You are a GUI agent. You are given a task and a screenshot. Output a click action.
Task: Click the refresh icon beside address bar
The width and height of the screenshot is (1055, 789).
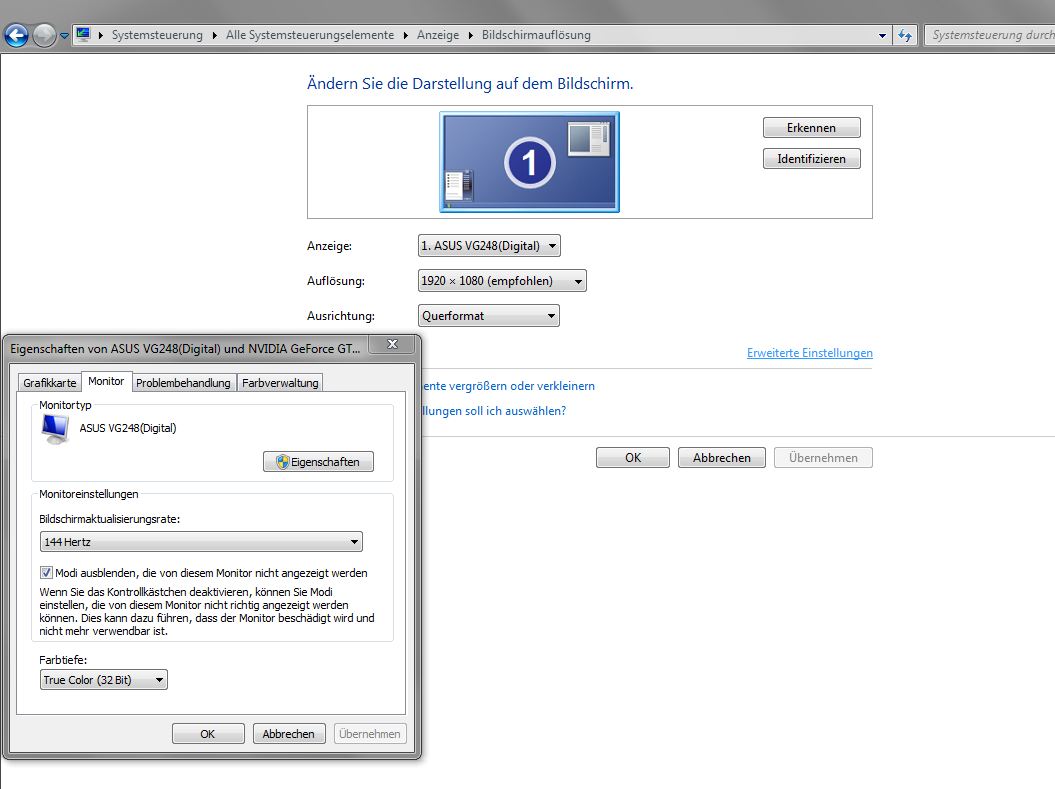(x=905, y=36)
